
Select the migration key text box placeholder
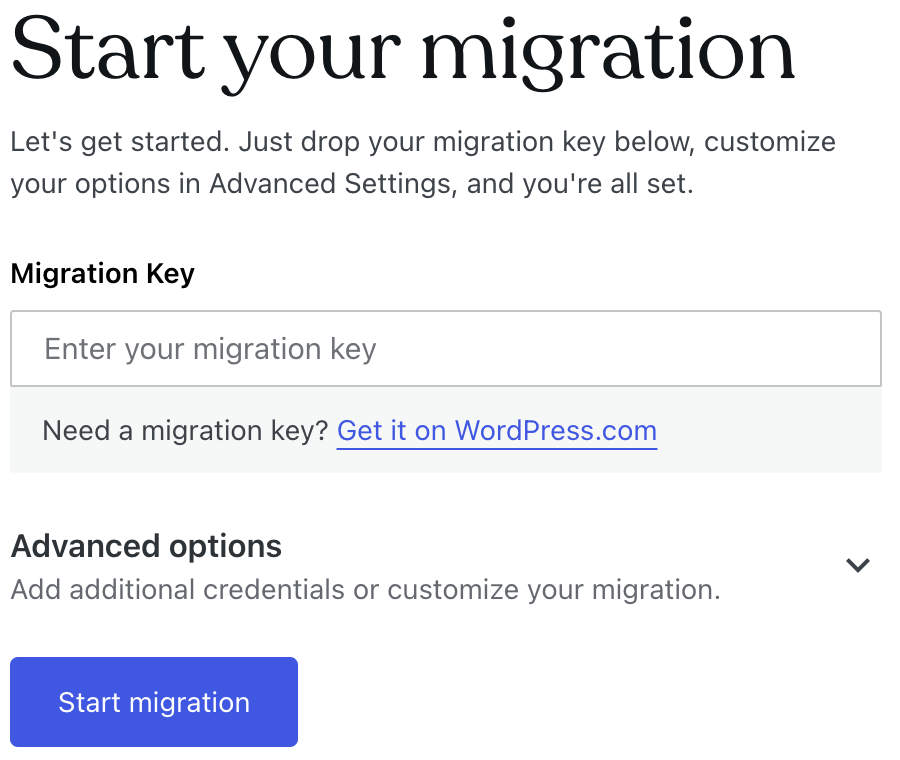pyautogui.click(x=211, y=349)
